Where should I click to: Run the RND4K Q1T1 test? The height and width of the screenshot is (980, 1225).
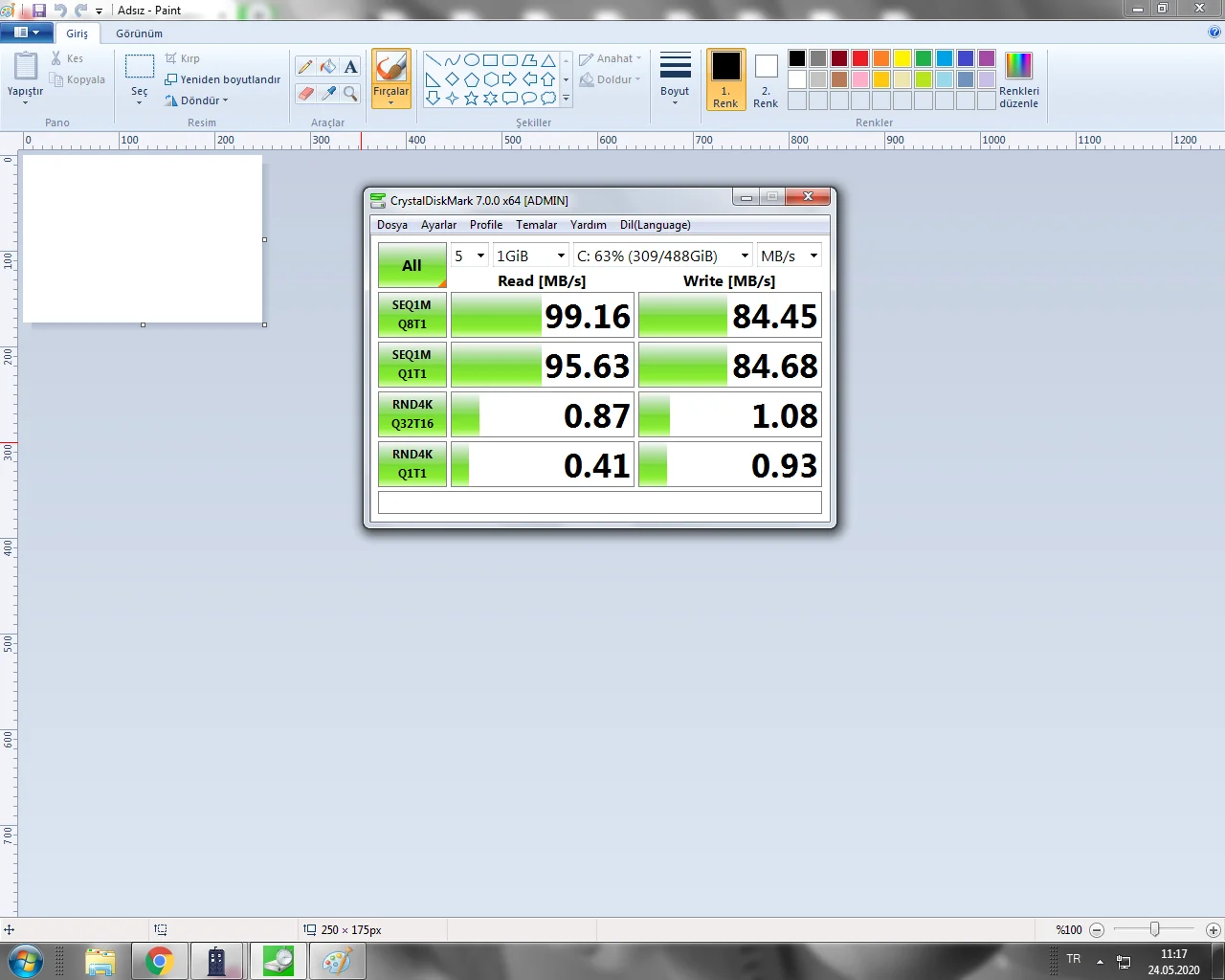coord(412,464)
